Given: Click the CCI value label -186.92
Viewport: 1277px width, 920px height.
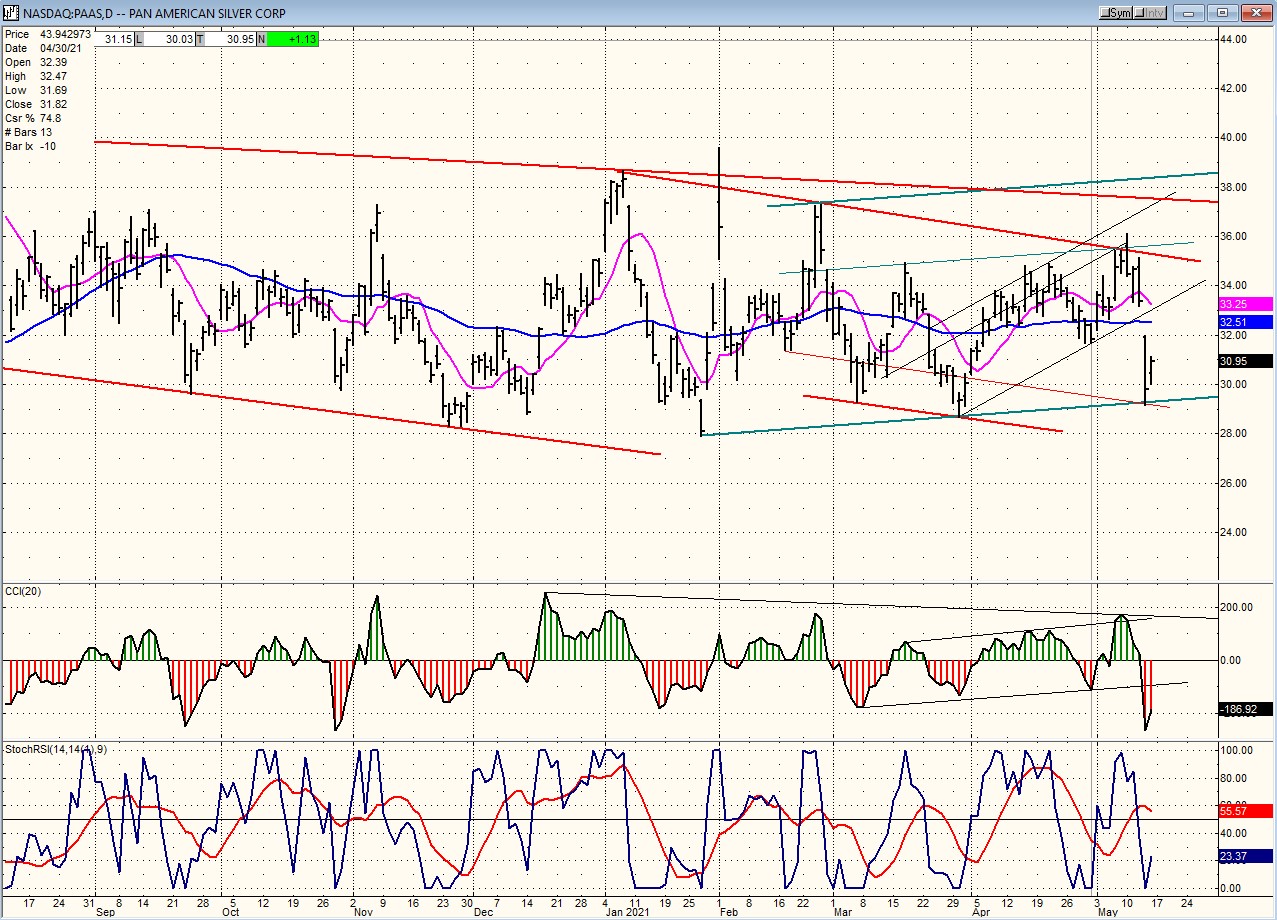Looking at the screenshot, I should [1245, 709].
